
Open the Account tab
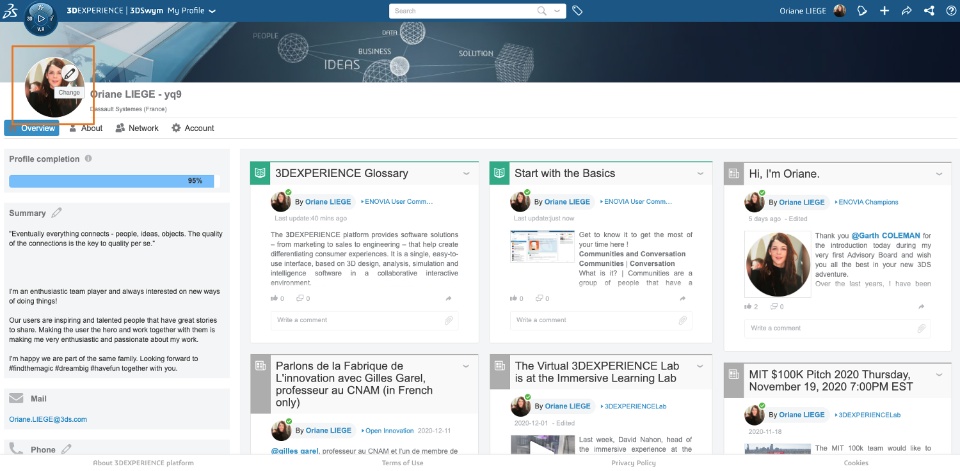pyautogui.click(x=193, y=128)
